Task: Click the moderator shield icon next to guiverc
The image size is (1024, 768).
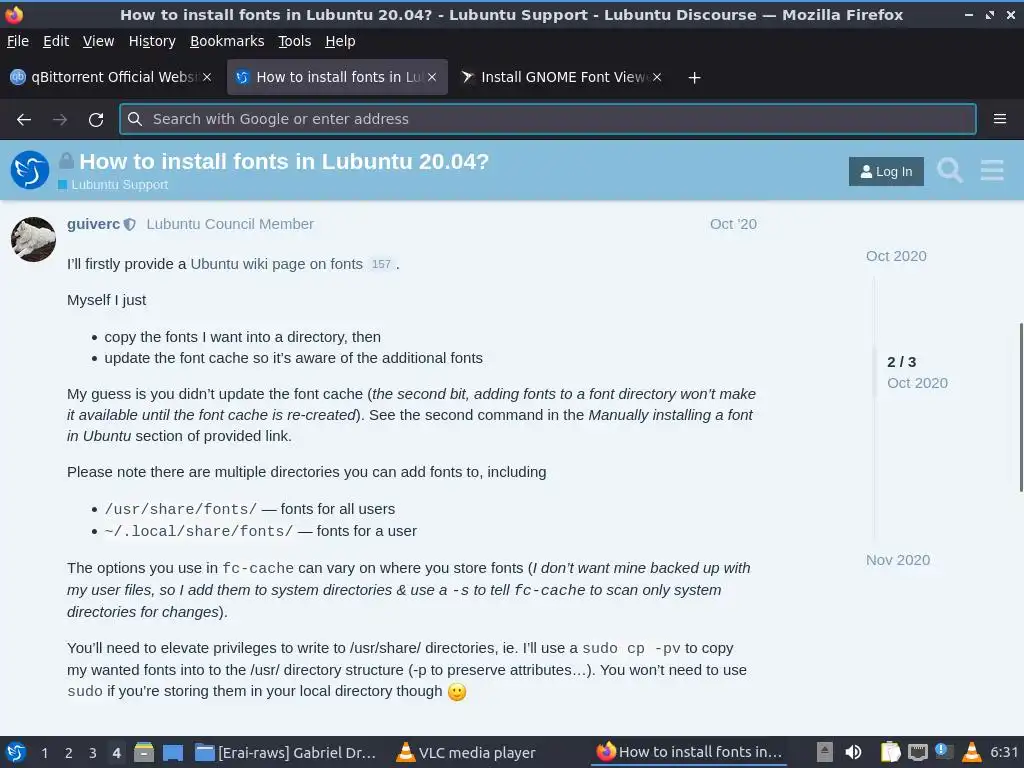Action: [x=130, y=225]
